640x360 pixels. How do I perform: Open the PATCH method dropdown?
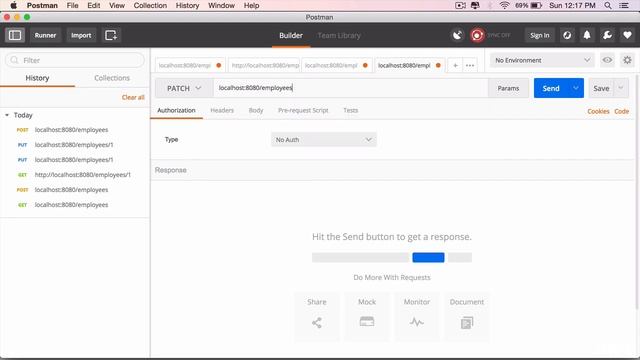(184, 88)
